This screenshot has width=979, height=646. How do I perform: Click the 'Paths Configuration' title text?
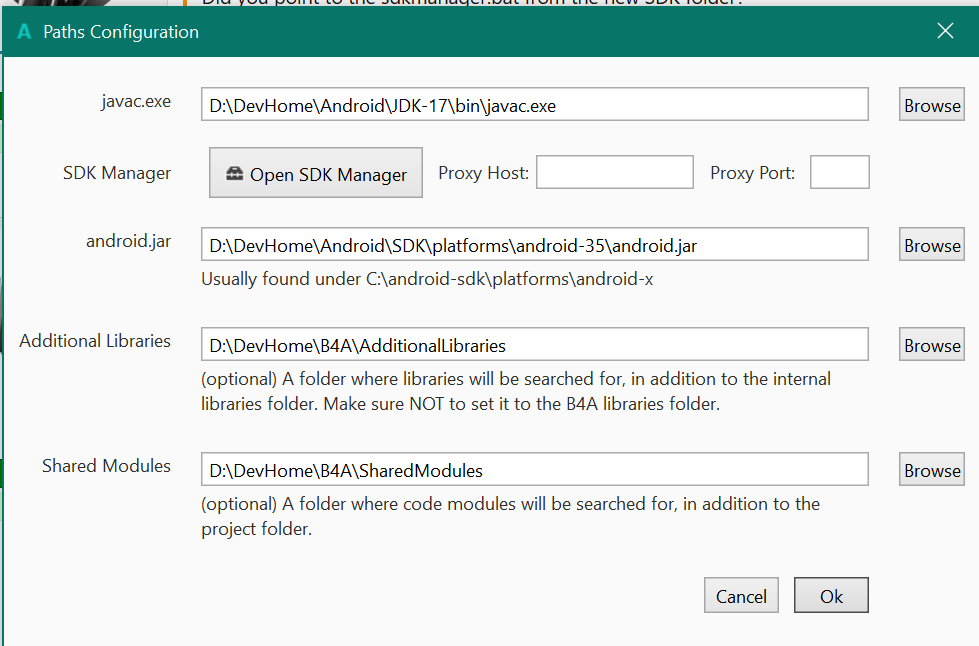(x=121, y=32)
